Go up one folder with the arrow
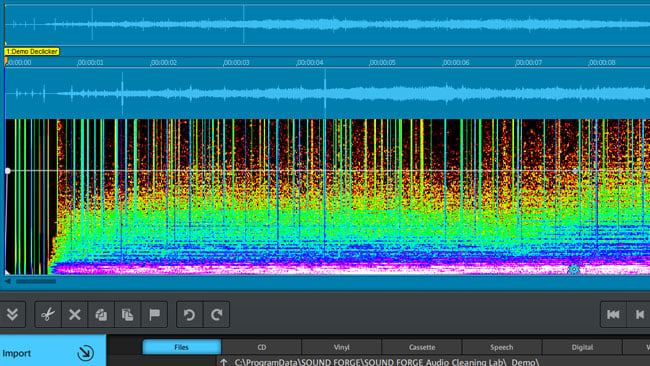650x366 pixels. pos(224,362)
